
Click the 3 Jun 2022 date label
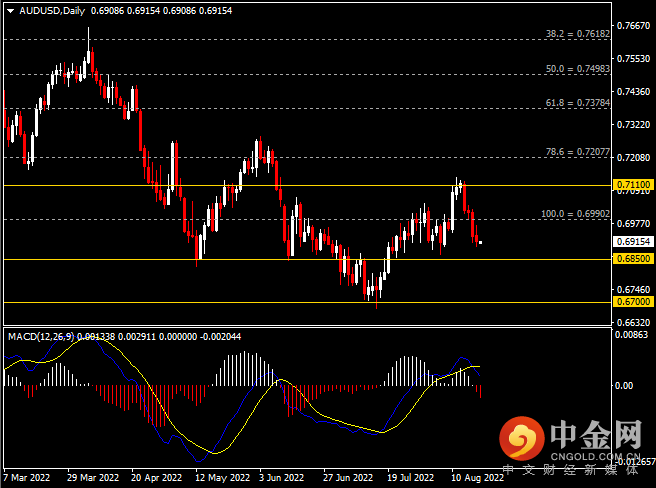pos(281,478)
